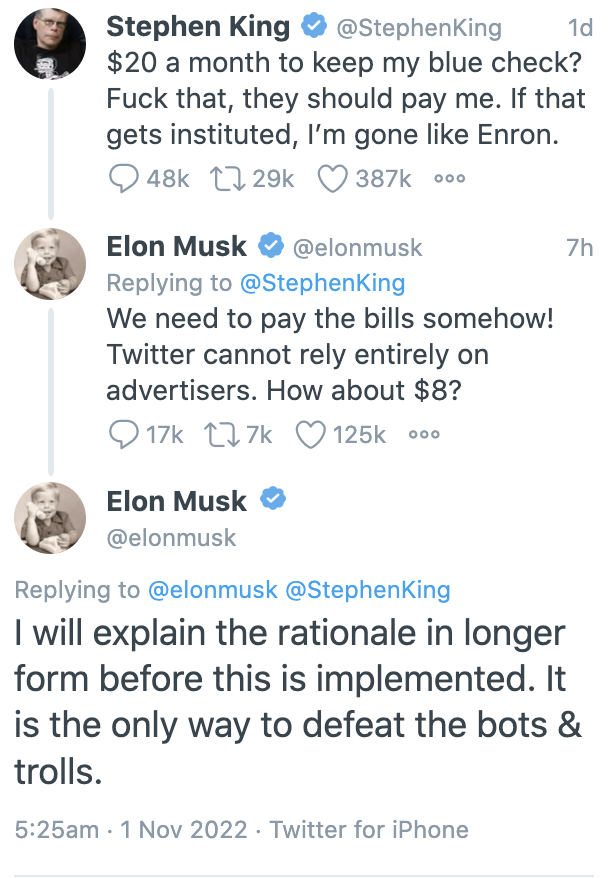The width and height of the screenshot is (614, 878).
Task: Open more options on Stephen King's tweet
Action: (450, 179)
